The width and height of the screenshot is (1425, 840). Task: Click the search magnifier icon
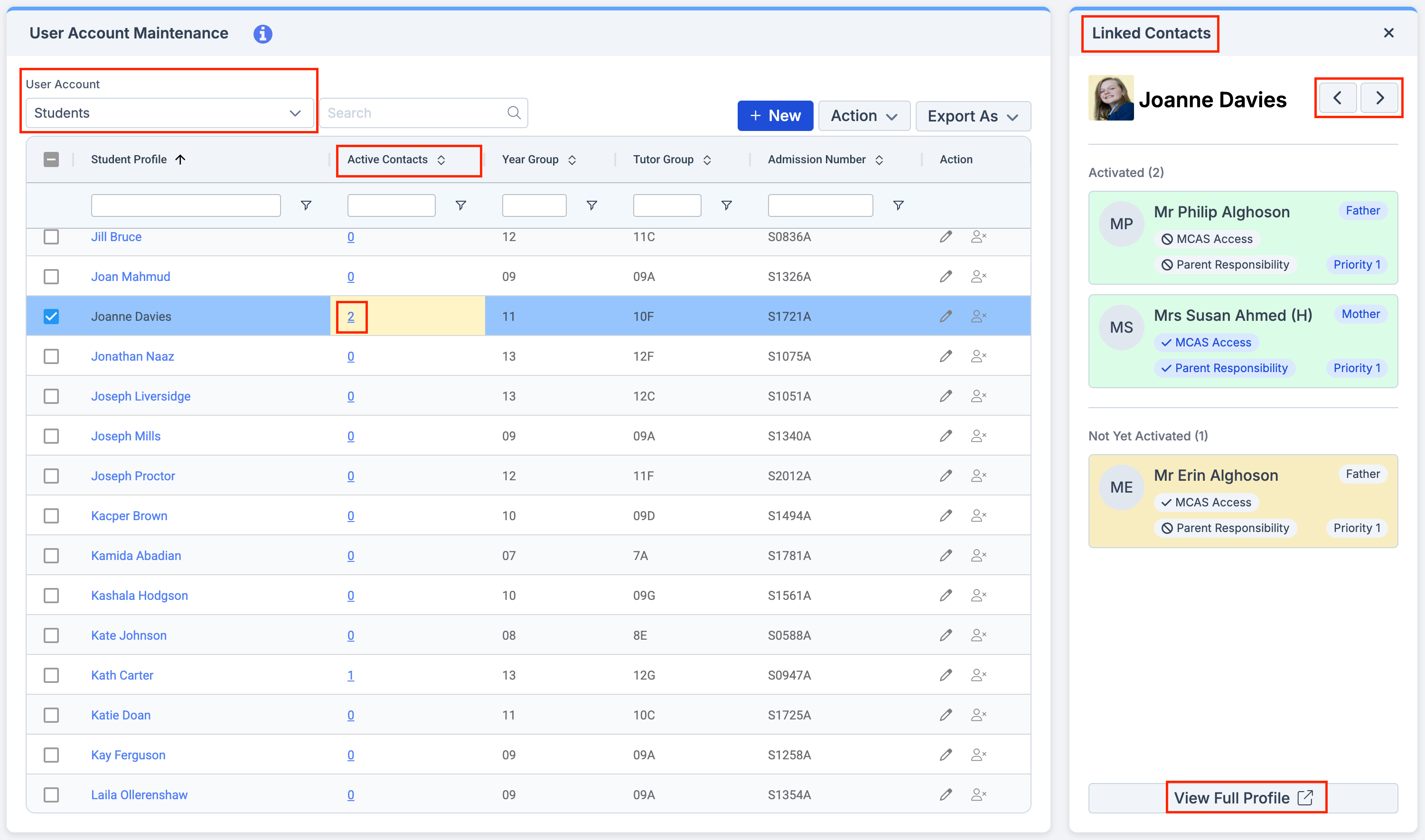514,112
